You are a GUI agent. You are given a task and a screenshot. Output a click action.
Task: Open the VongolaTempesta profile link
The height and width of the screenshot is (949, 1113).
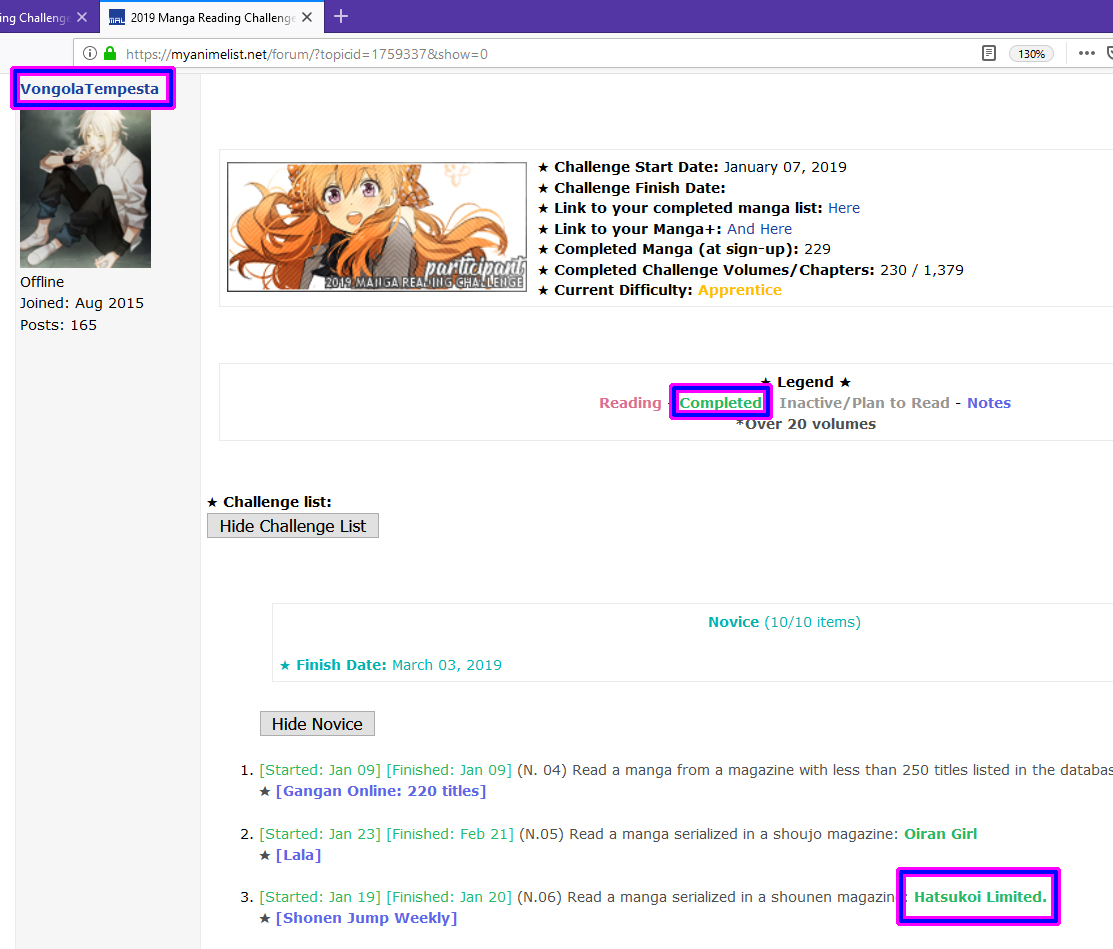90,89
